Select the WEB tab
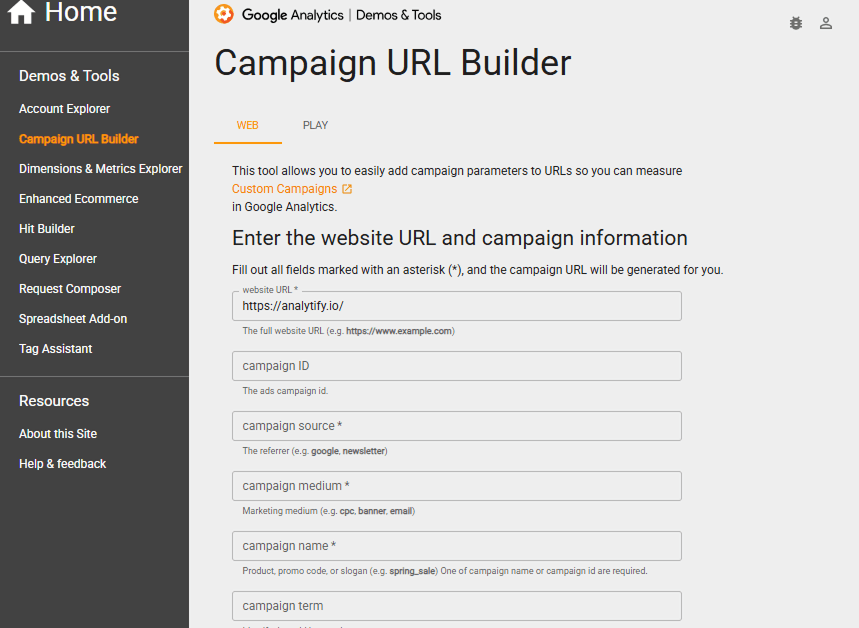The height and width of the screenshot is (628, 859). [x=248, y=125]
